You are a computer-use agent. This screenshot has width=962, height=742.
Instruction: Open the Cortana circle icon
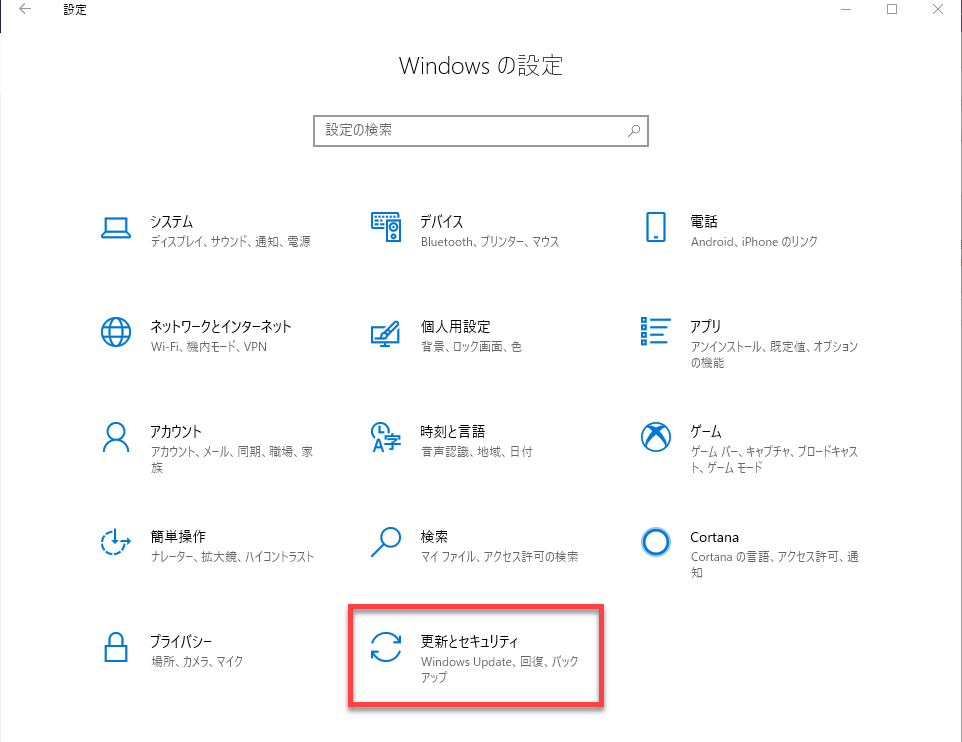(x=656, y=542)
